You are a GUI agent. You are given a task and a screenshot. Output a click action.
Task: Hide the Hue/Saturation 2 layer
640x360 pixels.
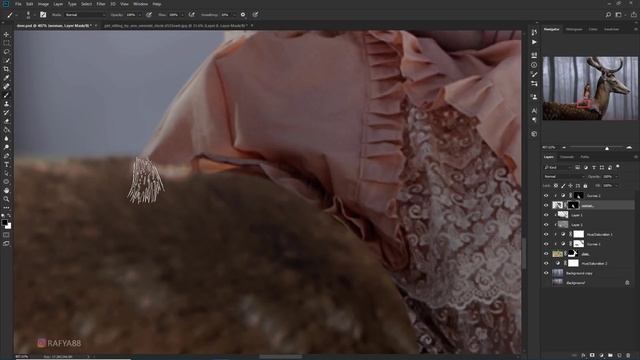pyautogui.click(x=546, y=263)
